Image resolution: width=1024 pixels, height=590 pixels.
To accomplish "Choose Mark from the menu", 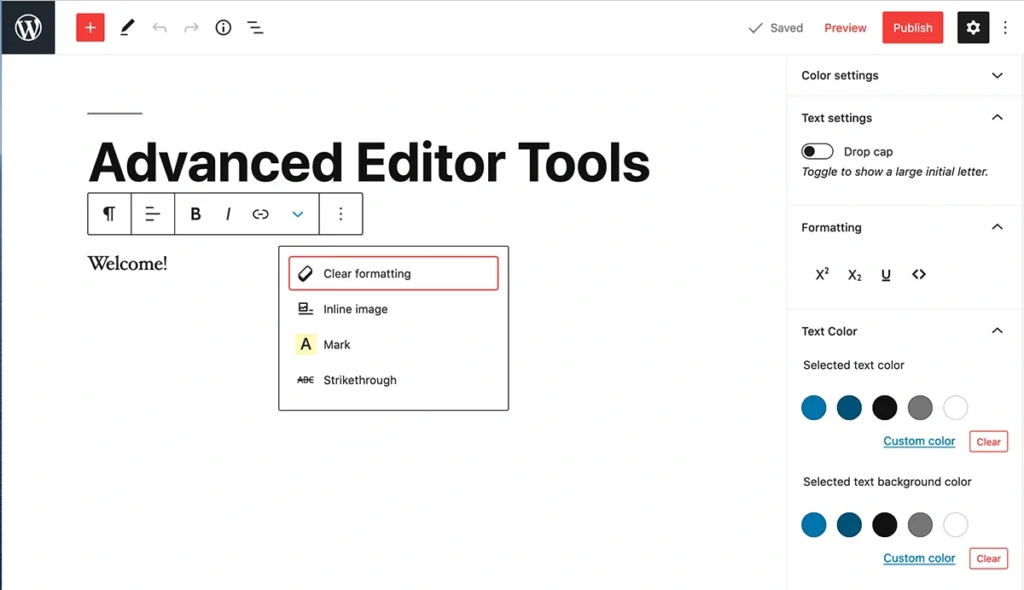I will (x=393, y=344).
